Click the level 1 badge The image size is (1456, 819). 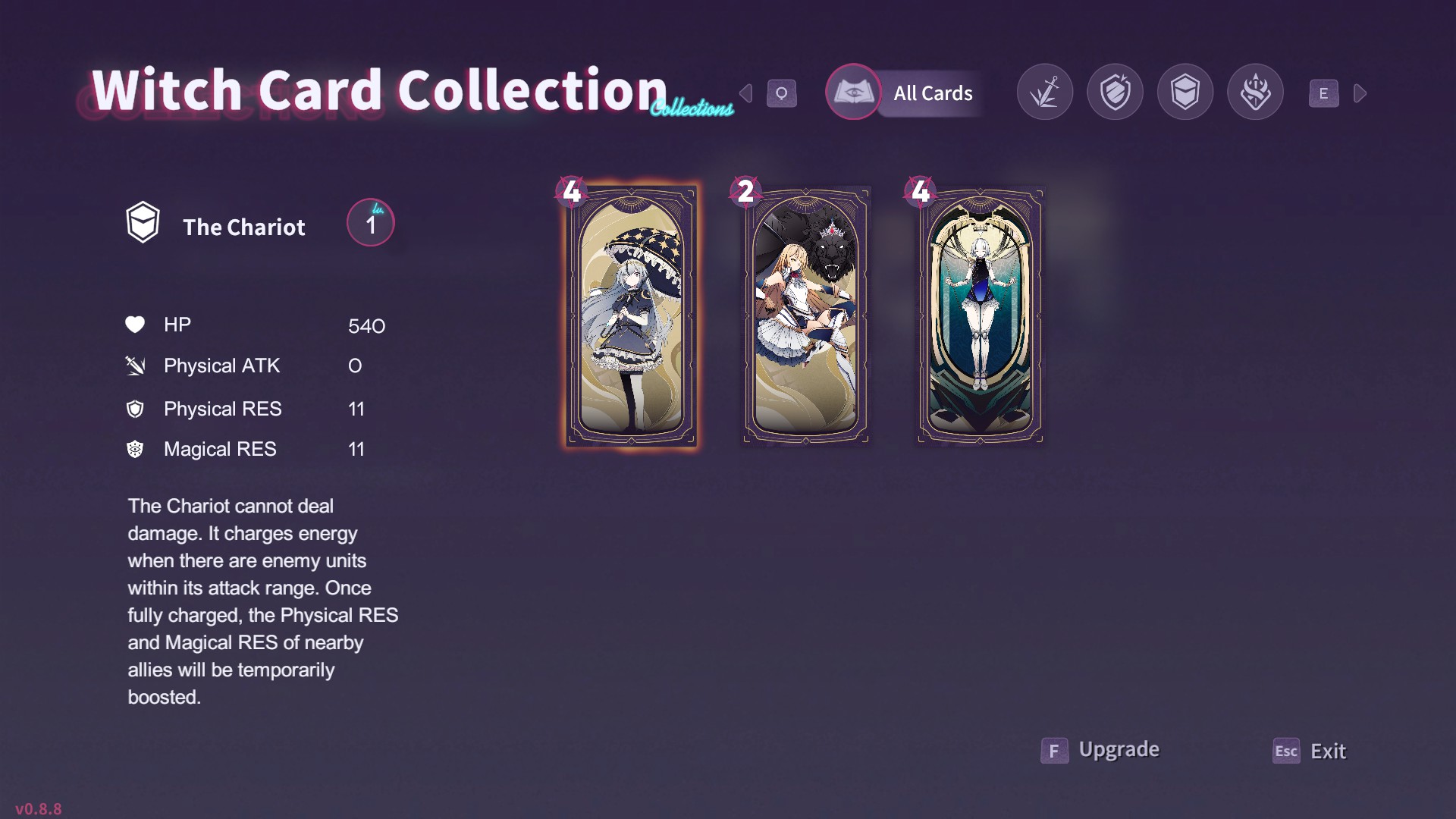(371, 223)
